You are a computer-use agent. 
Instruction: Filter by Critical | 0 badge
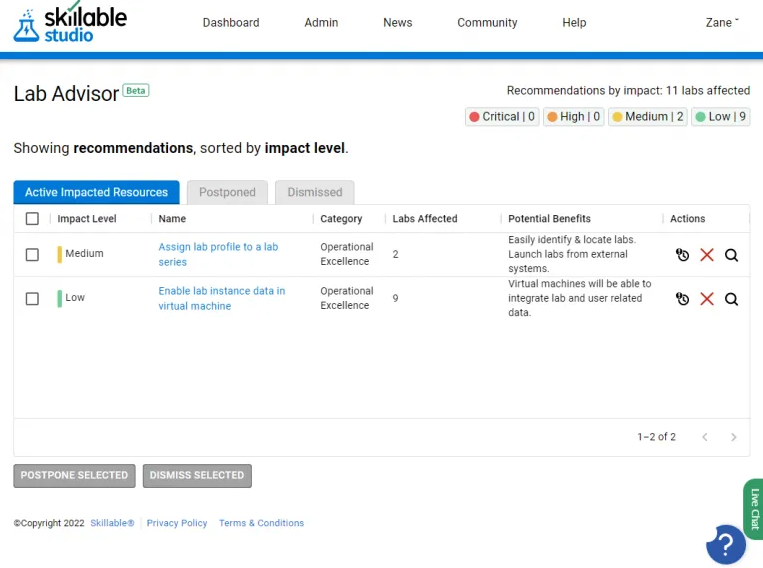pos(502,117)
